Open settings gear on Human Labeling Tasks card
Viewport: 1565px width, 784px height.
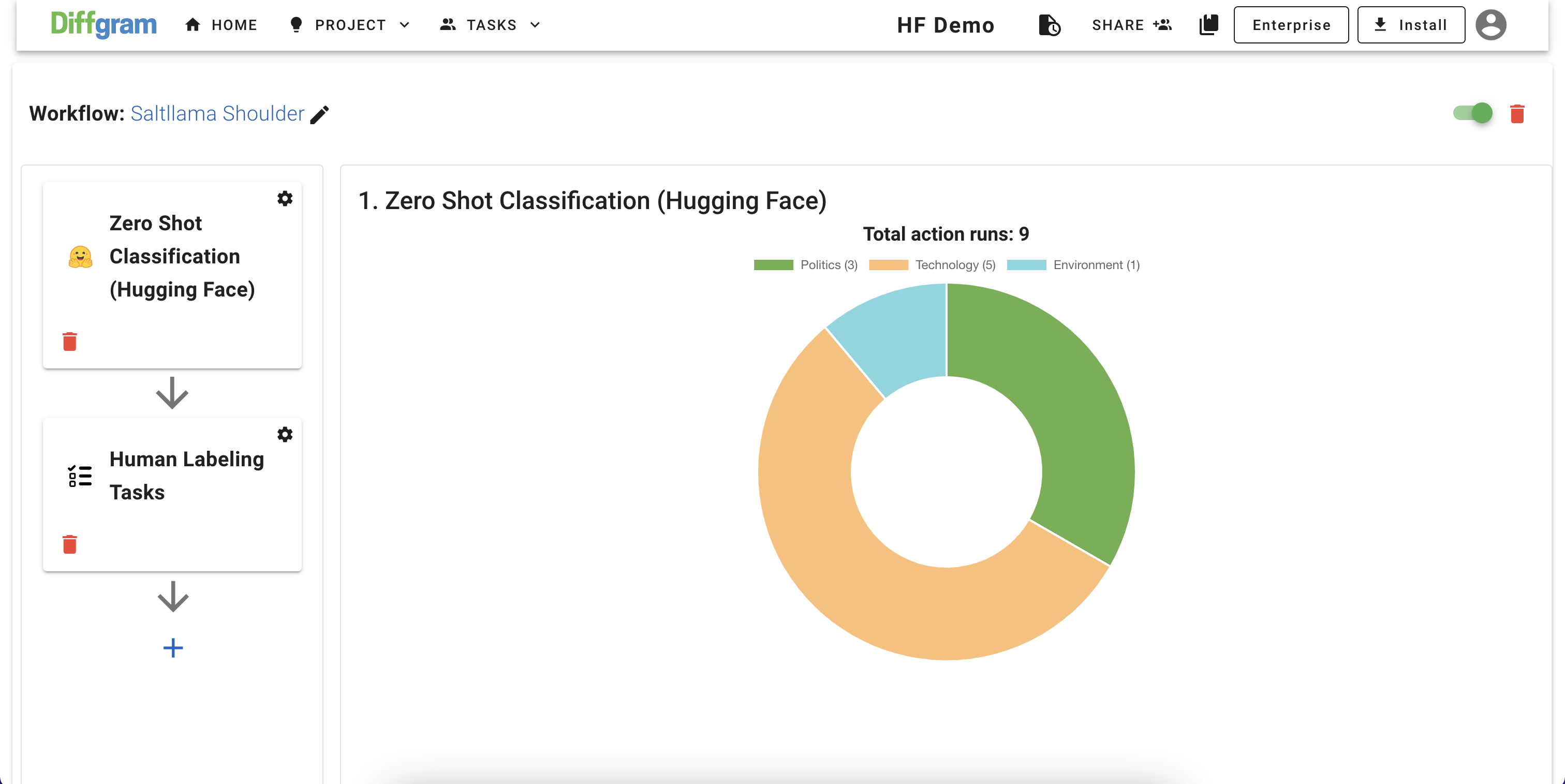[x=285, y=434]
